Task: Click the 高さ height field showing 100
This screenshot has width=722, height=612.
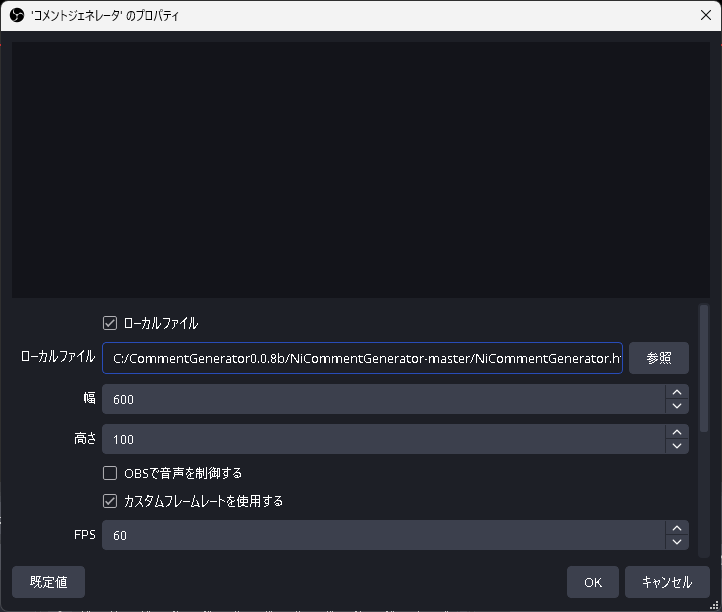Action: (x=384, y=439)
